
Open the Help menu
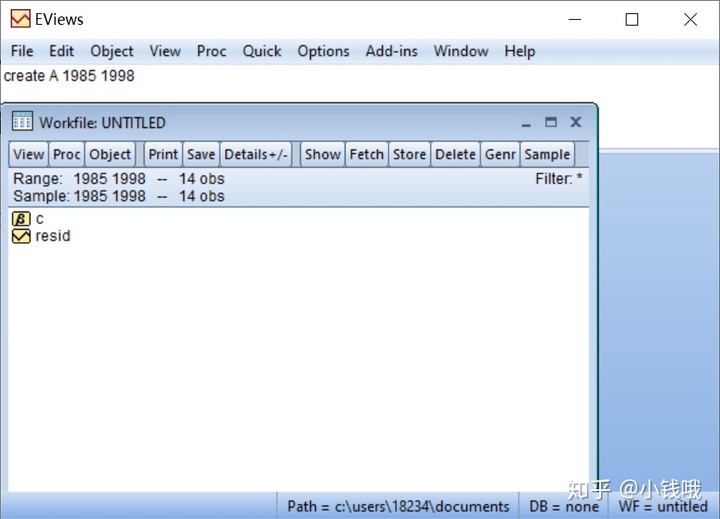[x=520, y=51]
